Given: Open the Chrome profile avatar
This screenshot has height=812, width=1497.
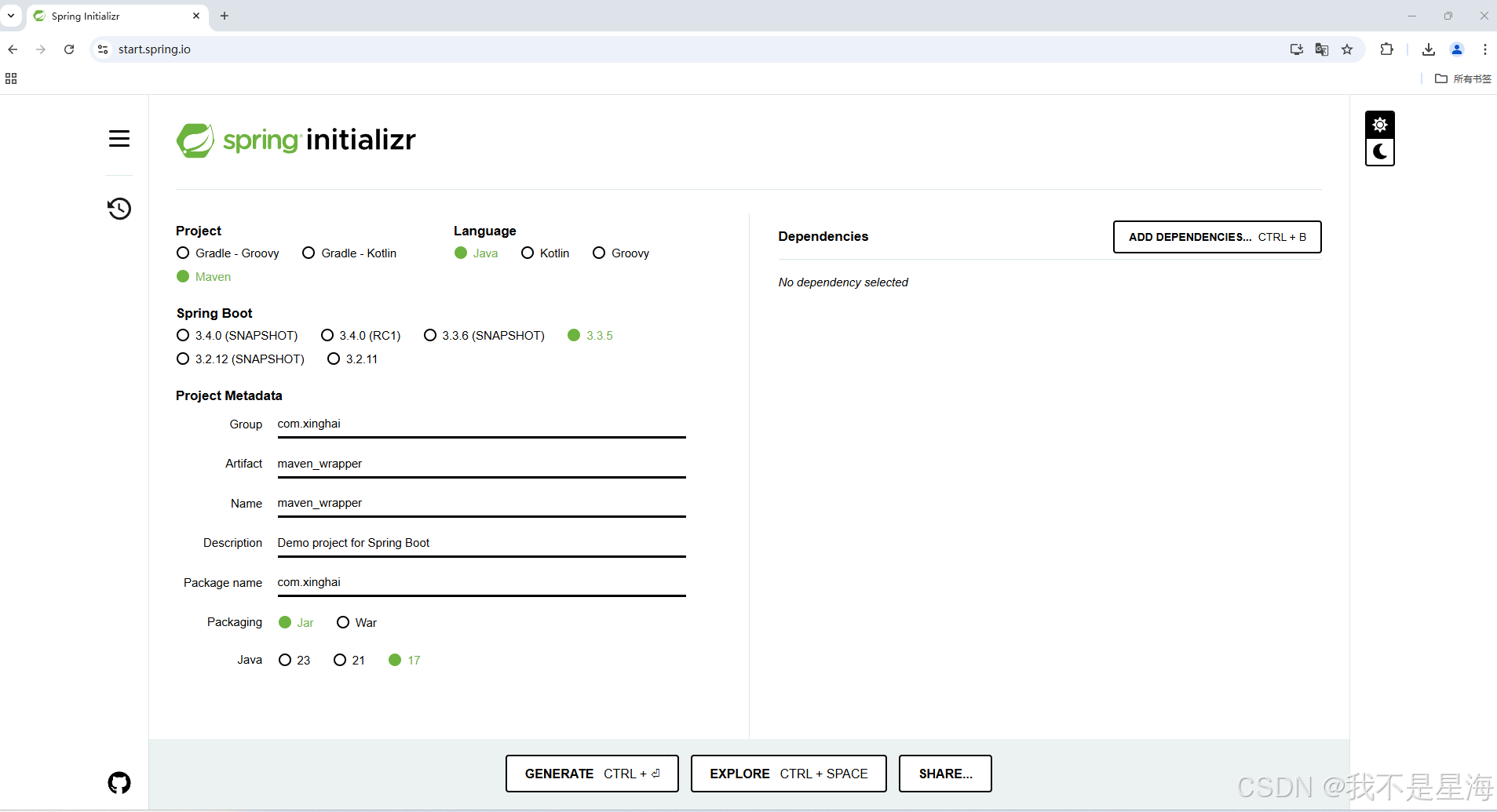Looking at the screenshot, I should pyautogui.click(x=1457, y=49).
